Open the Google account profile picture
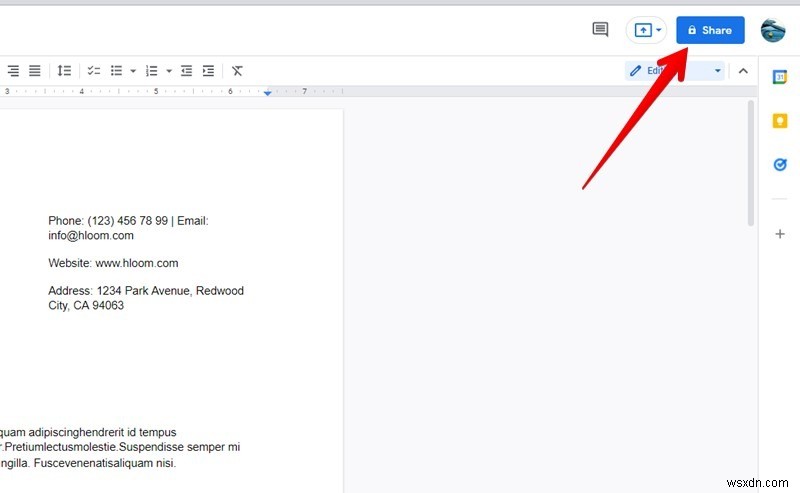 pos(773,31)
